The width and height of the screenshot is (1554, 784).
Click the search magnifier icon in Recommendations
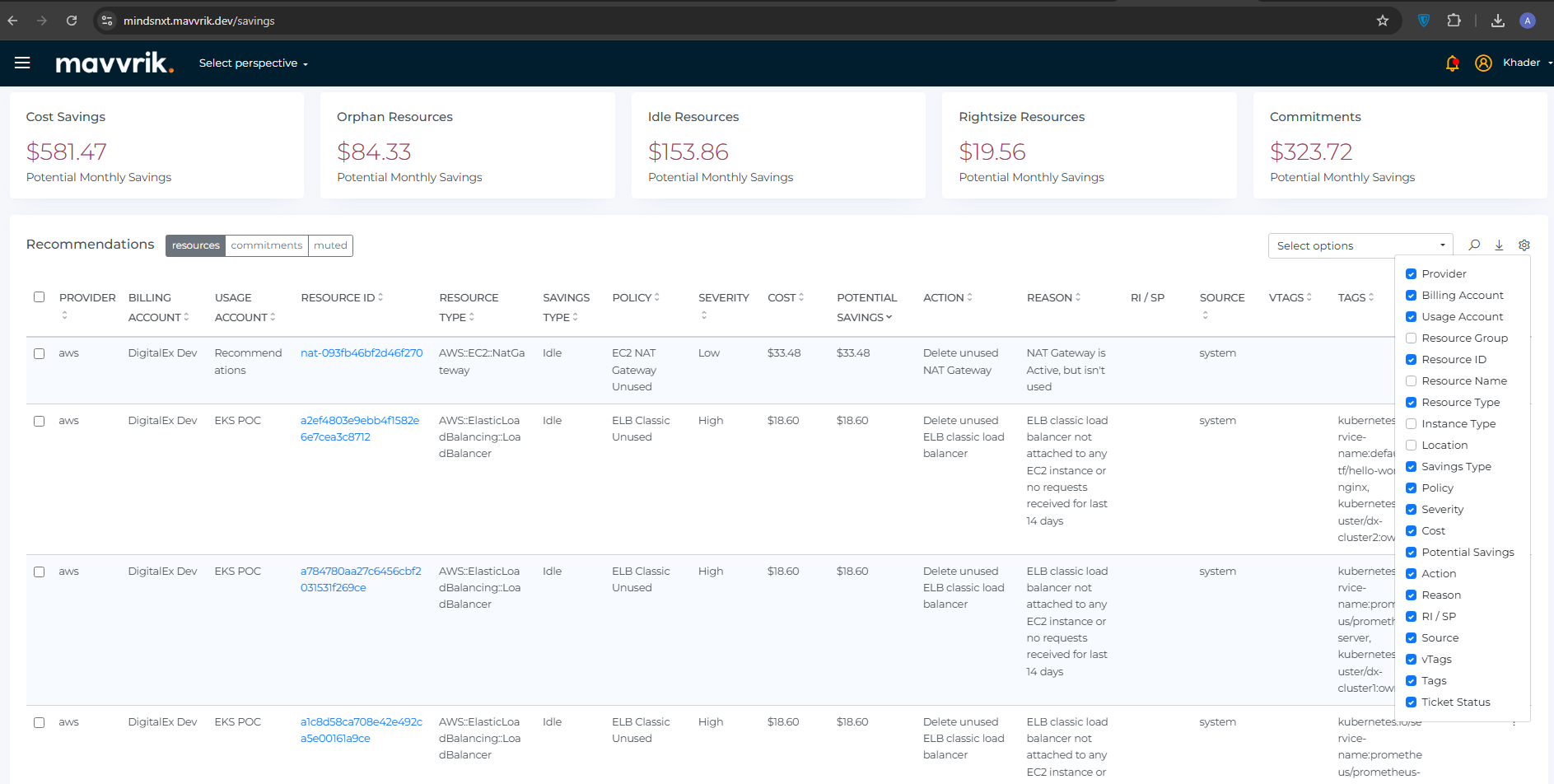click(x=1474, y=245)
